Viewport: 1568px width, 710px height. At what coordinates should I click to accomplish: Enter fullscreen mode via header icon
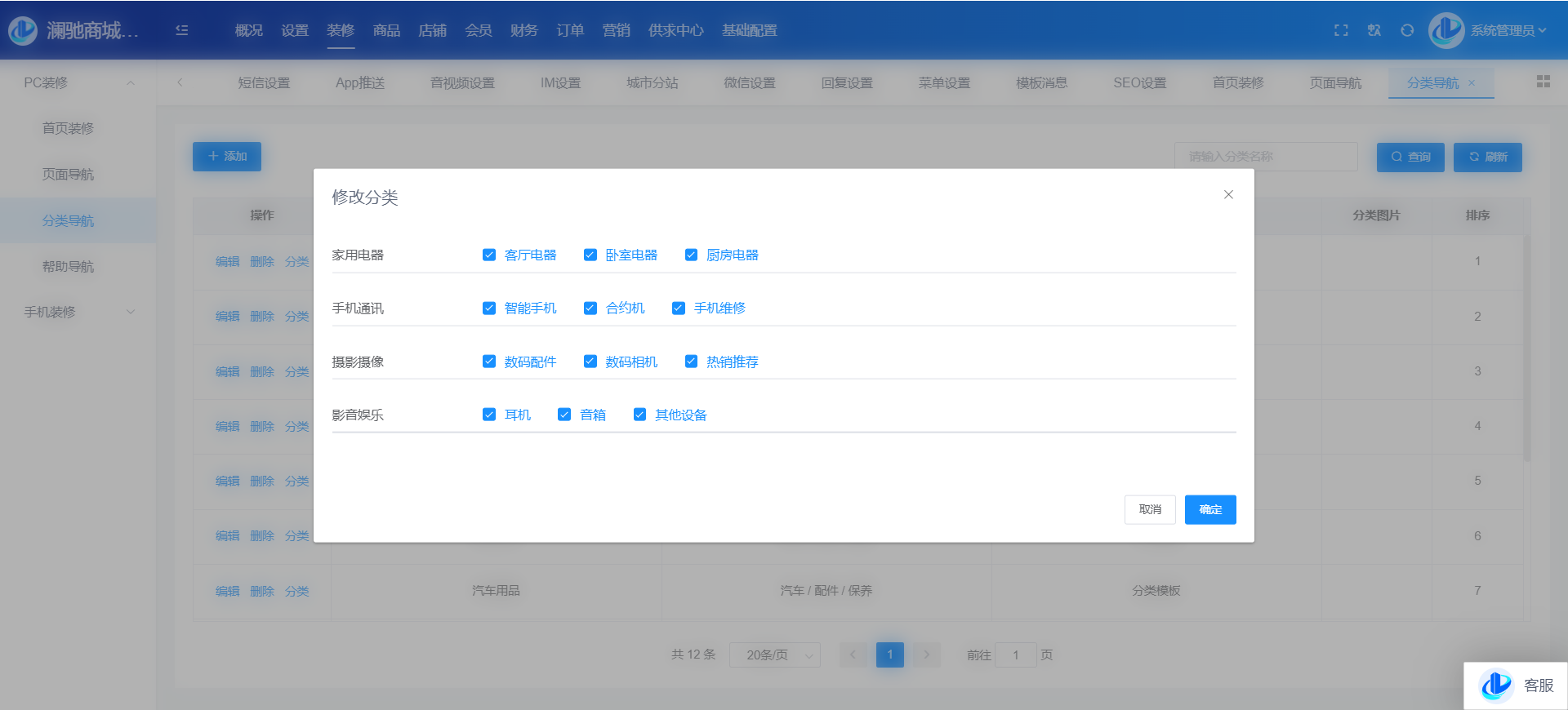[x=1341, y=30]
